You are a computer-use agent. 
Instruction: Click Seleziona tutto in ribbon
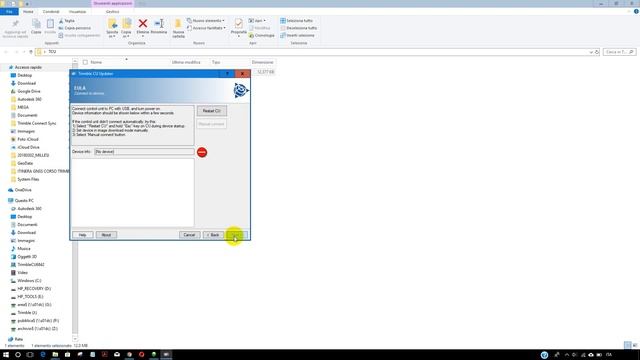pos(297,20)
